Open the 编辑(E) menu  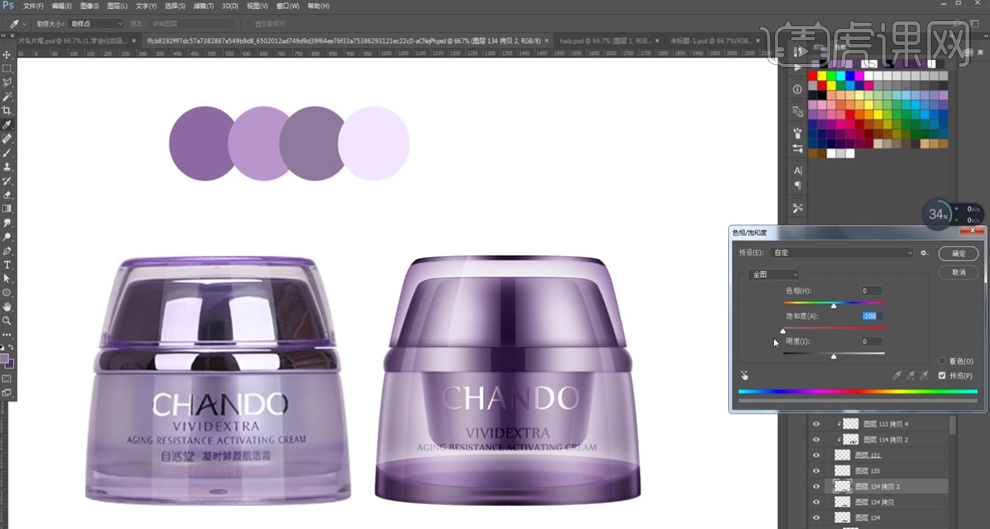click(x=62, y=6)
